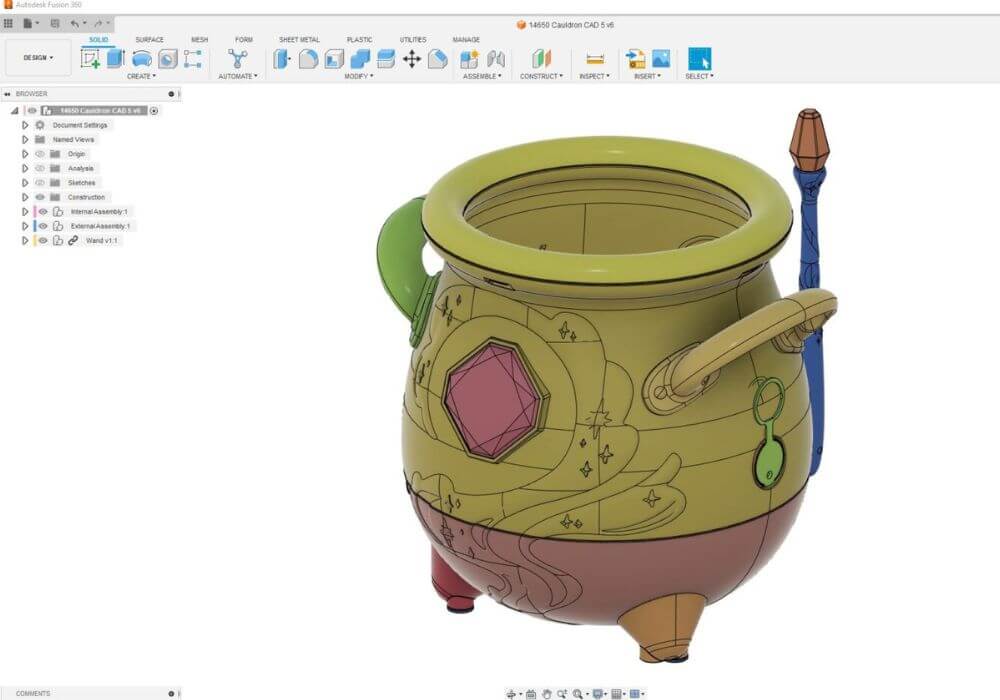The image size is (1000, 700).
Task: Switch to the Form tab
Action: click(x=244, y=40)
